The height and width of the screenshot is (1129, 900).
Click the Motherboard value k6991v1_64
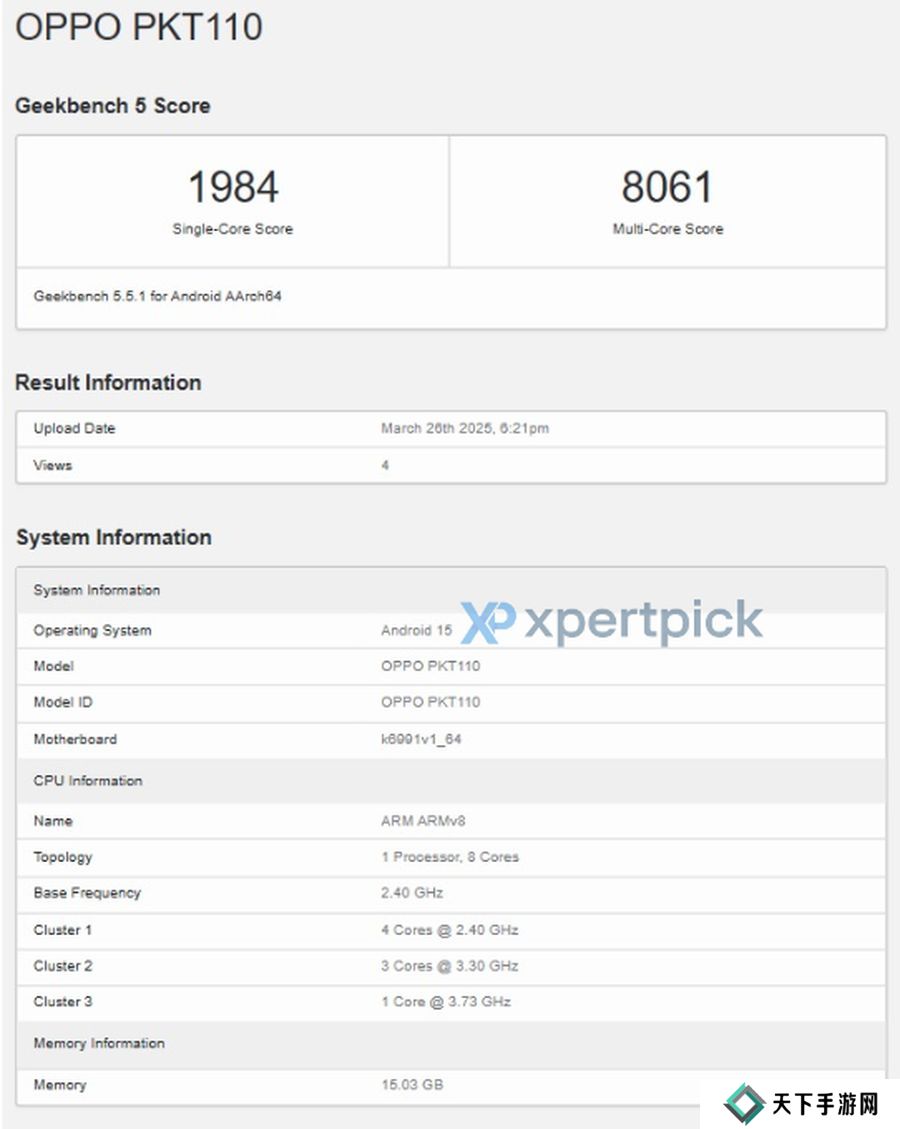click(x=421, y=739)
